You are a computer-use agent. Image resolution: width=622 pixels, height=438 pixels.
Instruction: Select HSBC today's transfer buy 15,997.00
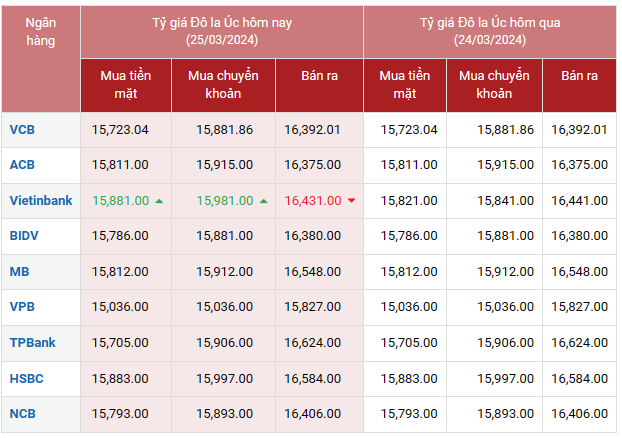pos(225,378)
